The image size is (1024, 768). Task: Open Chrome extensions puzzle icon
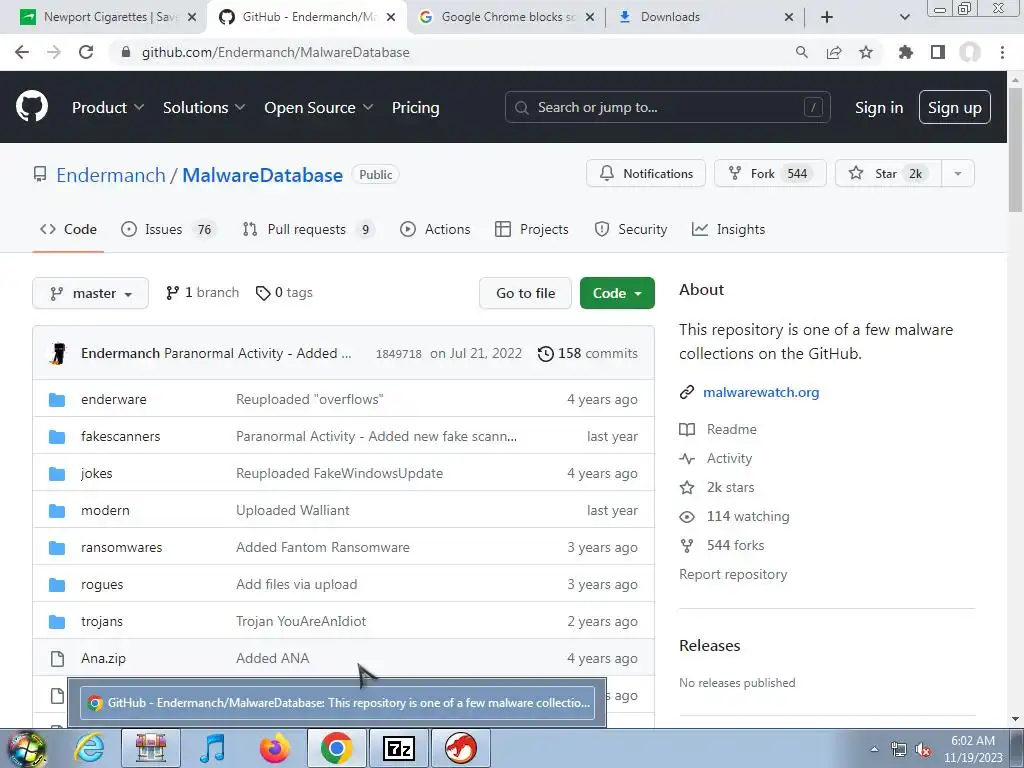(x=905, y=52)
